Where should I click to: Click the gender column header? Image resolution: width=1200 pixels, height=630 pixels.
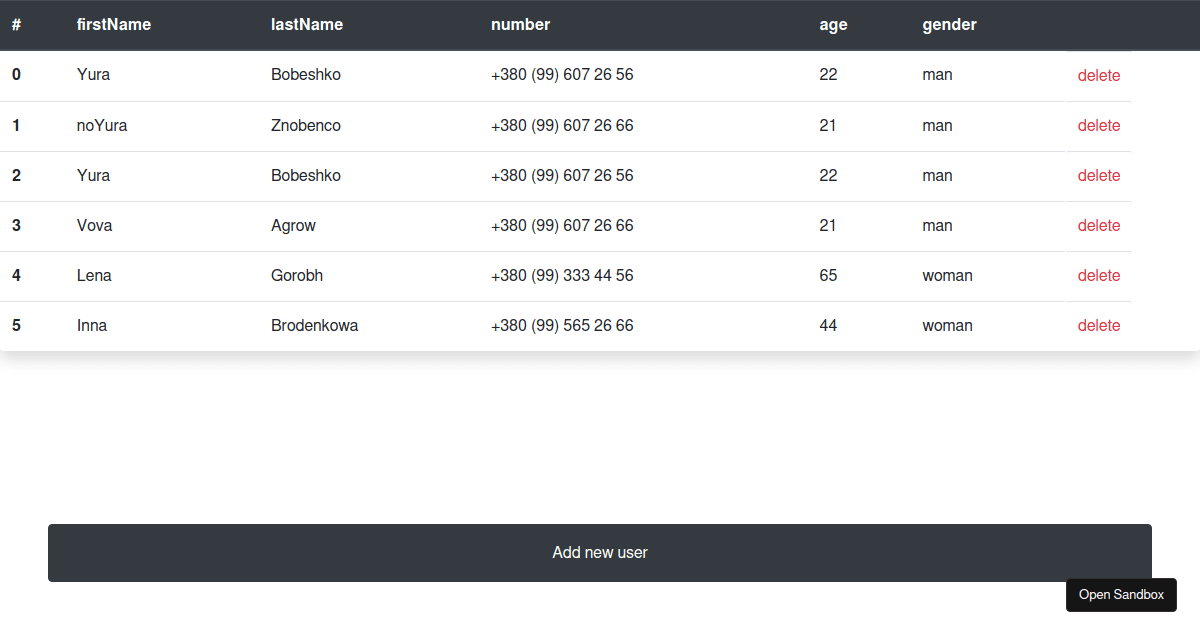949,25
